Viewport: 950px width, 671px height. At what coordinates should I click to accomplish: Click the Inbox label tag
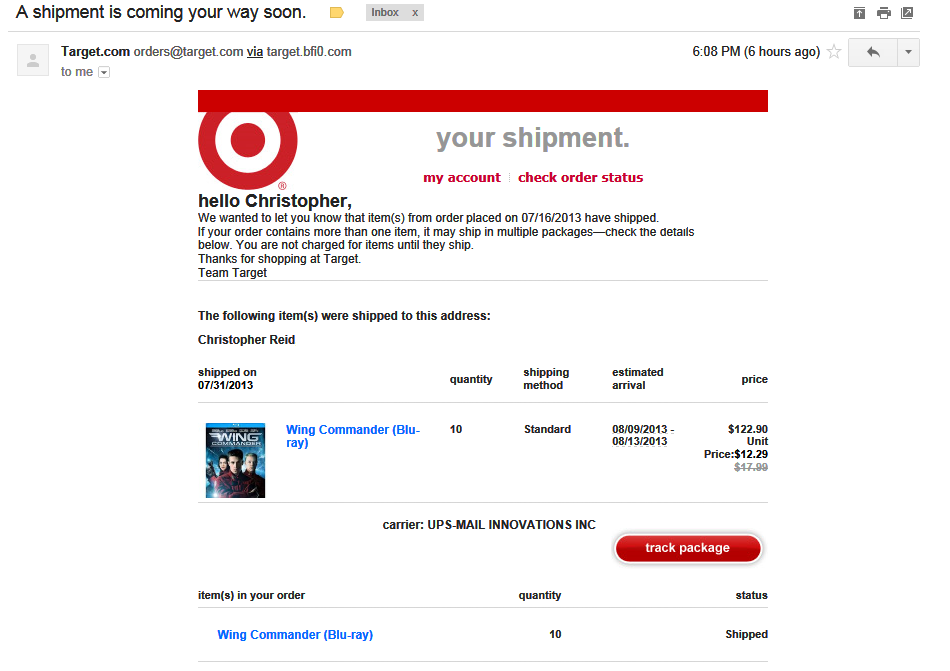point(385,13)
